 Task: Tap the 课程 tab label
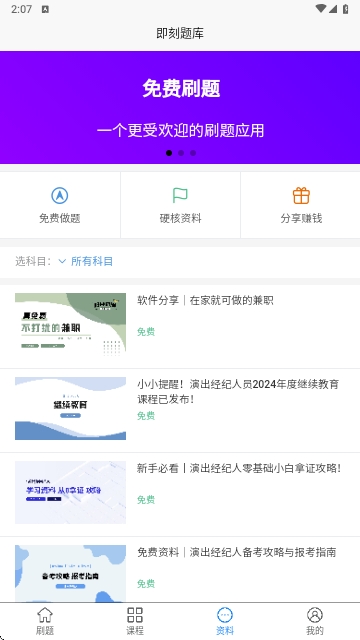pyautogui.click(x=135, y=630)
